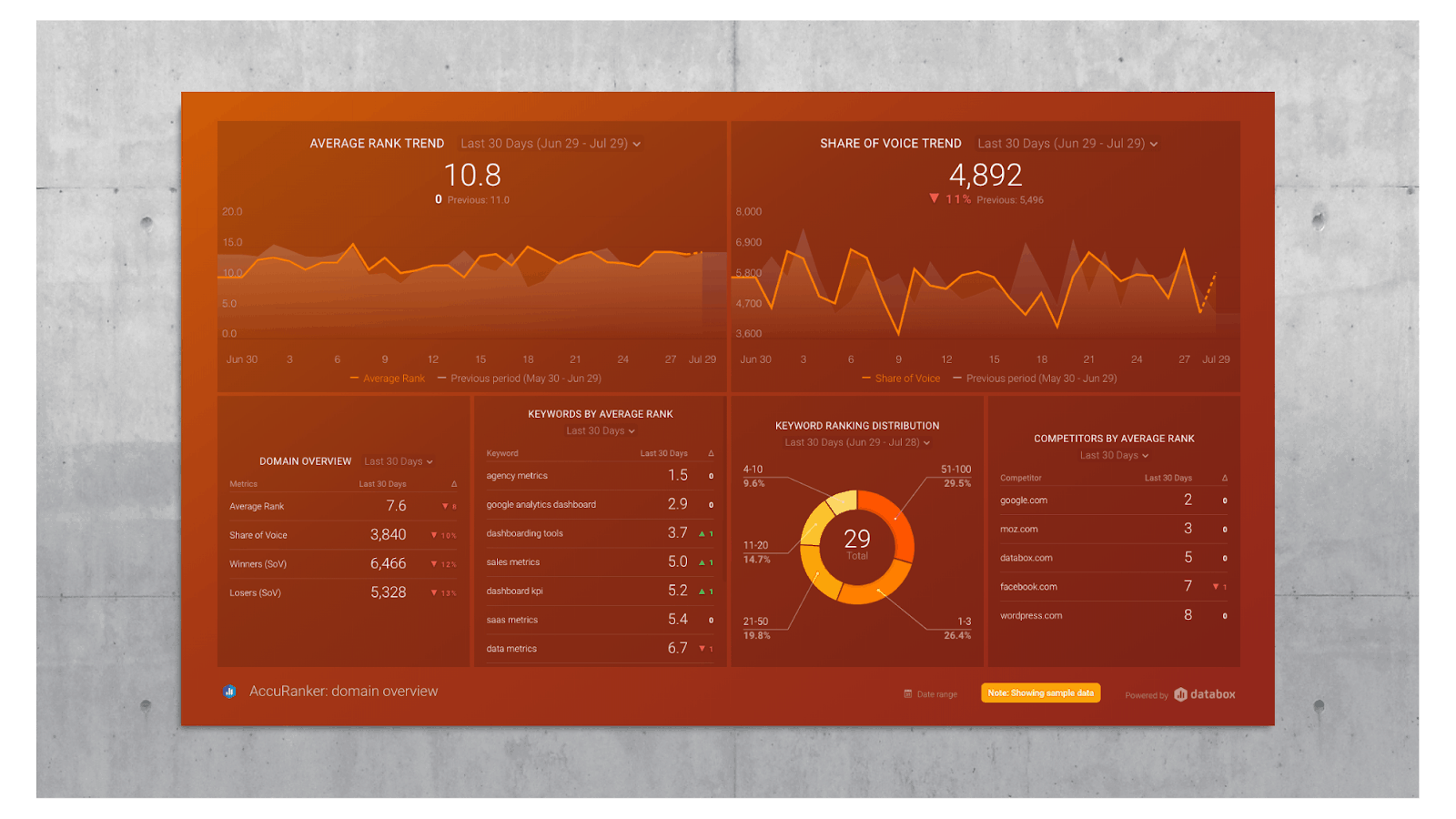Click the green up arrow for dashboard kpi
Image resolution: width=1456 pixels, height=819 pixels.
(x=702, y=591)
